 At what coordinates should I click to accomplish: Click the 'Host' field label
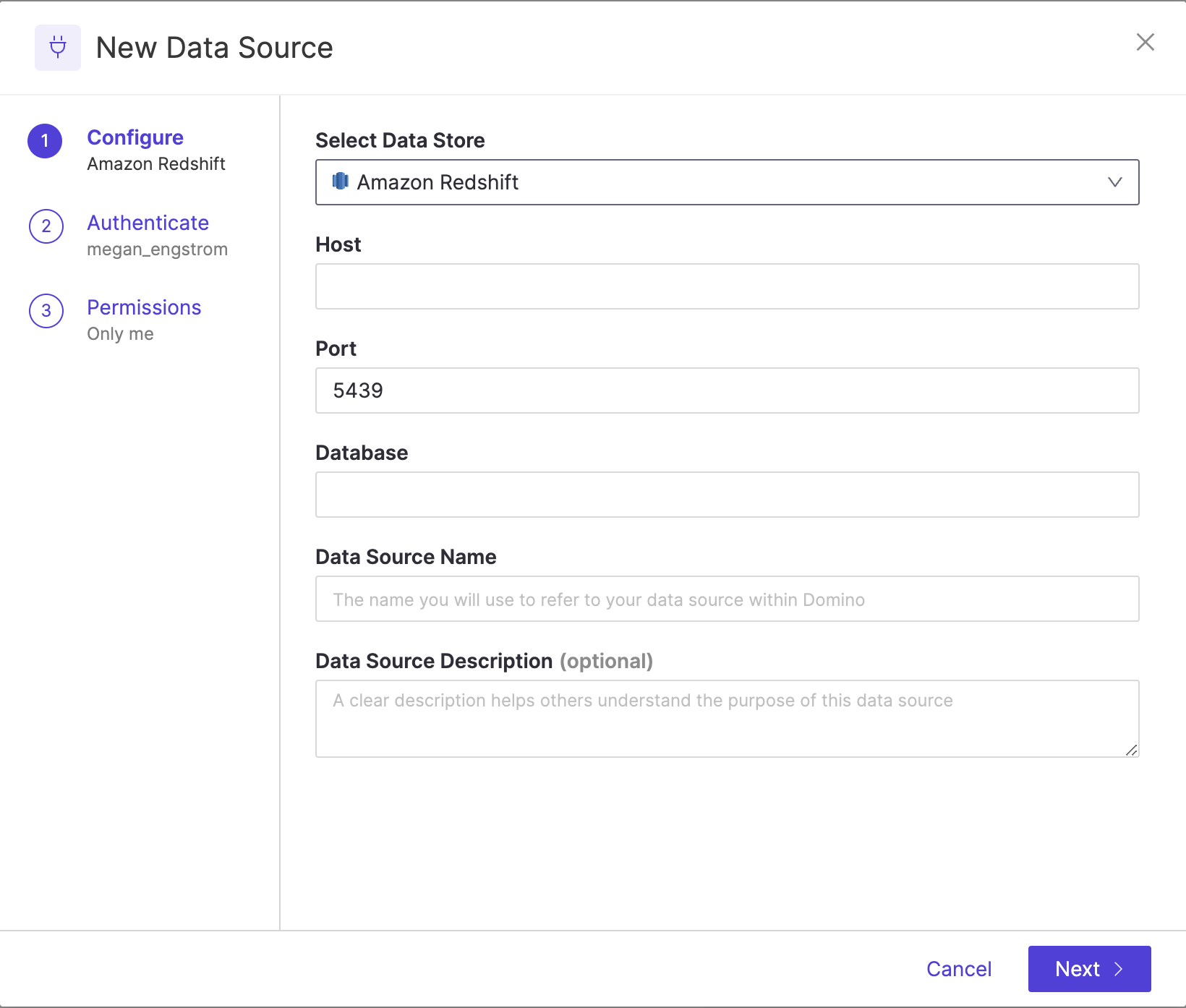(x=338, y=244)
